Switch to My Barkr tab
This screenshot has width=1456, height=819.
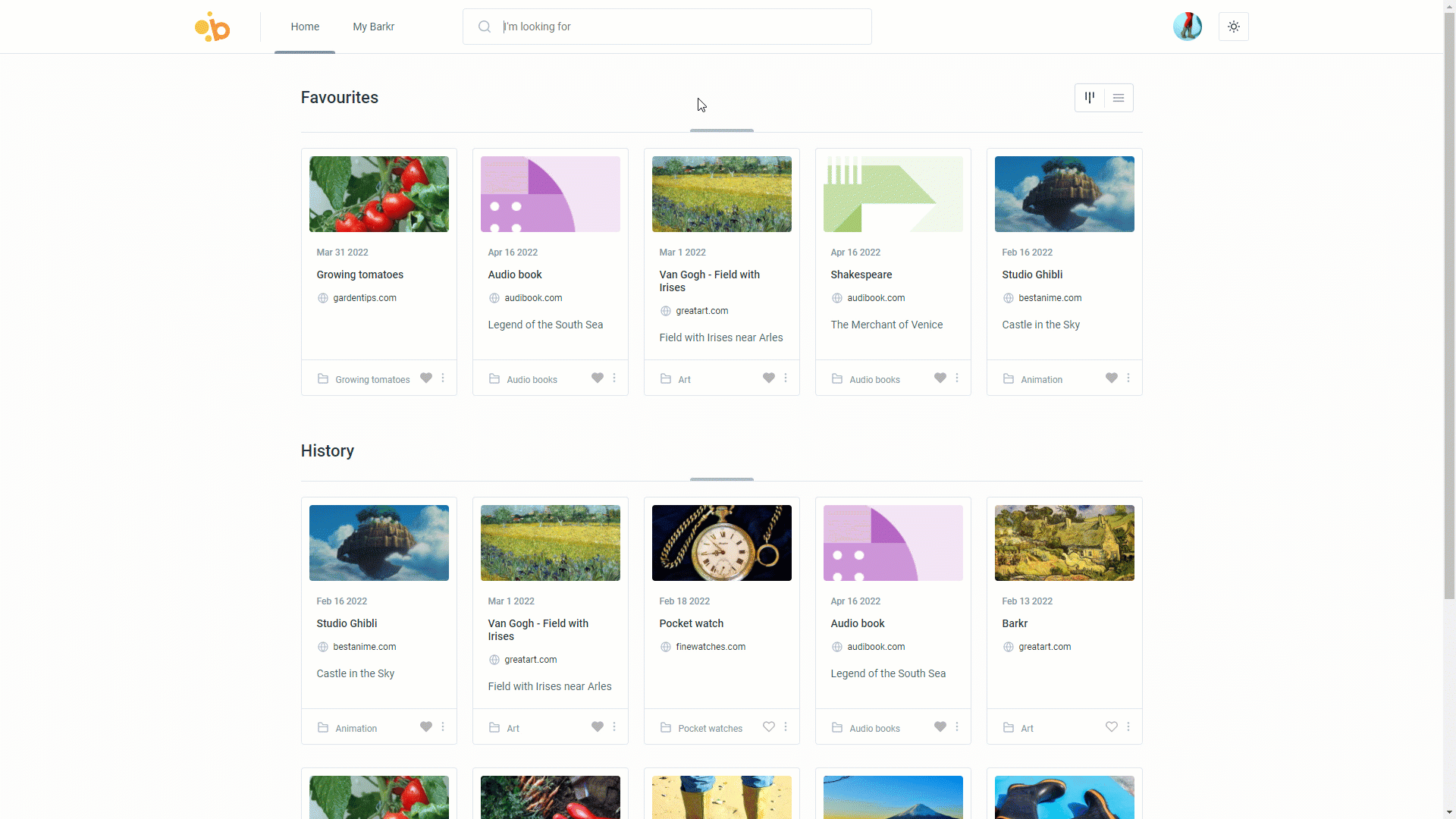click(373, 27)
